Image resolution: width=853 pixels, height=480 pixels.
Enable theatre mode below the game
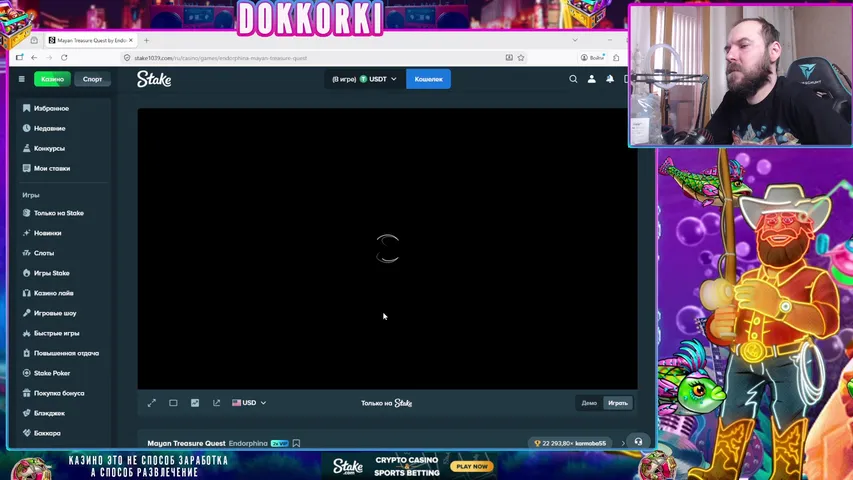point(173,403)
